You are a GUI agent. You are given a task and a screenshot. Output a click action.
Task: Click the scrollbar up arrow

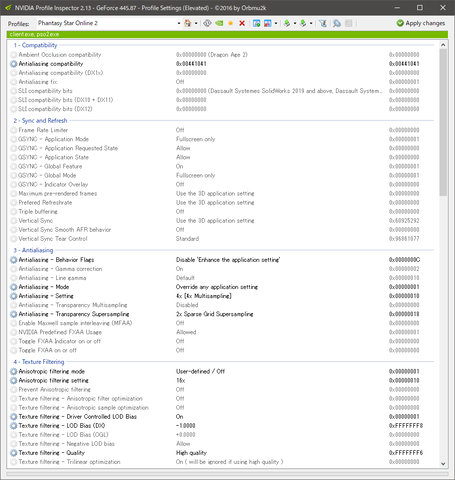coord(443,45)
